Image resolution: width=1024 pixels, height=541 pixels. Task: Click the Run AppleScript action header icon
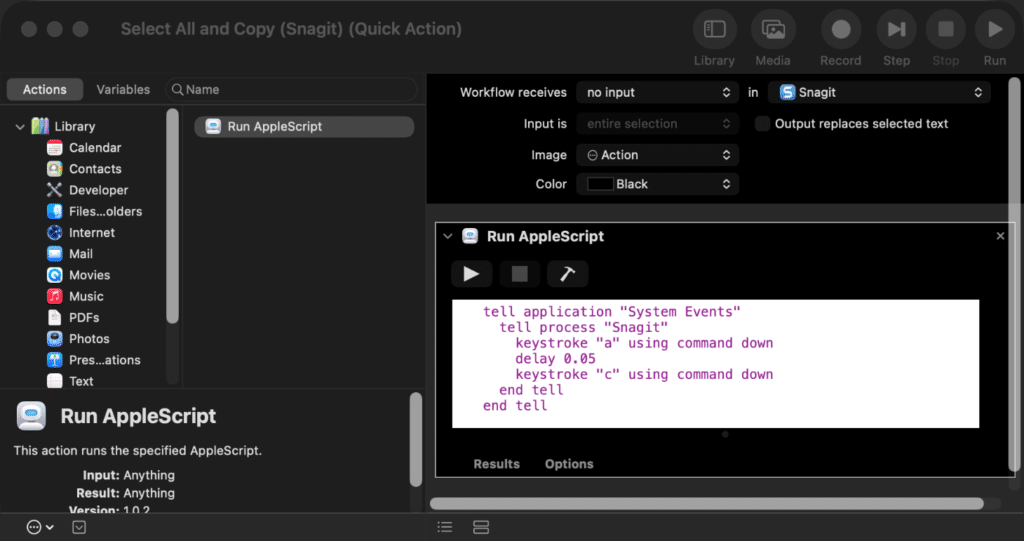click(470, 236)
